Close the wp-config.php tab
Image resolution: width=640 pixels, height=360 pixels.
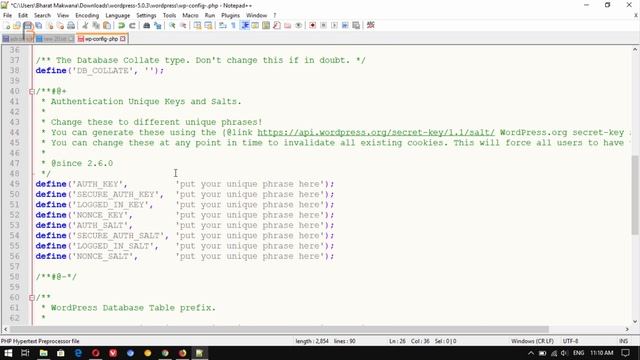point(123,39)
